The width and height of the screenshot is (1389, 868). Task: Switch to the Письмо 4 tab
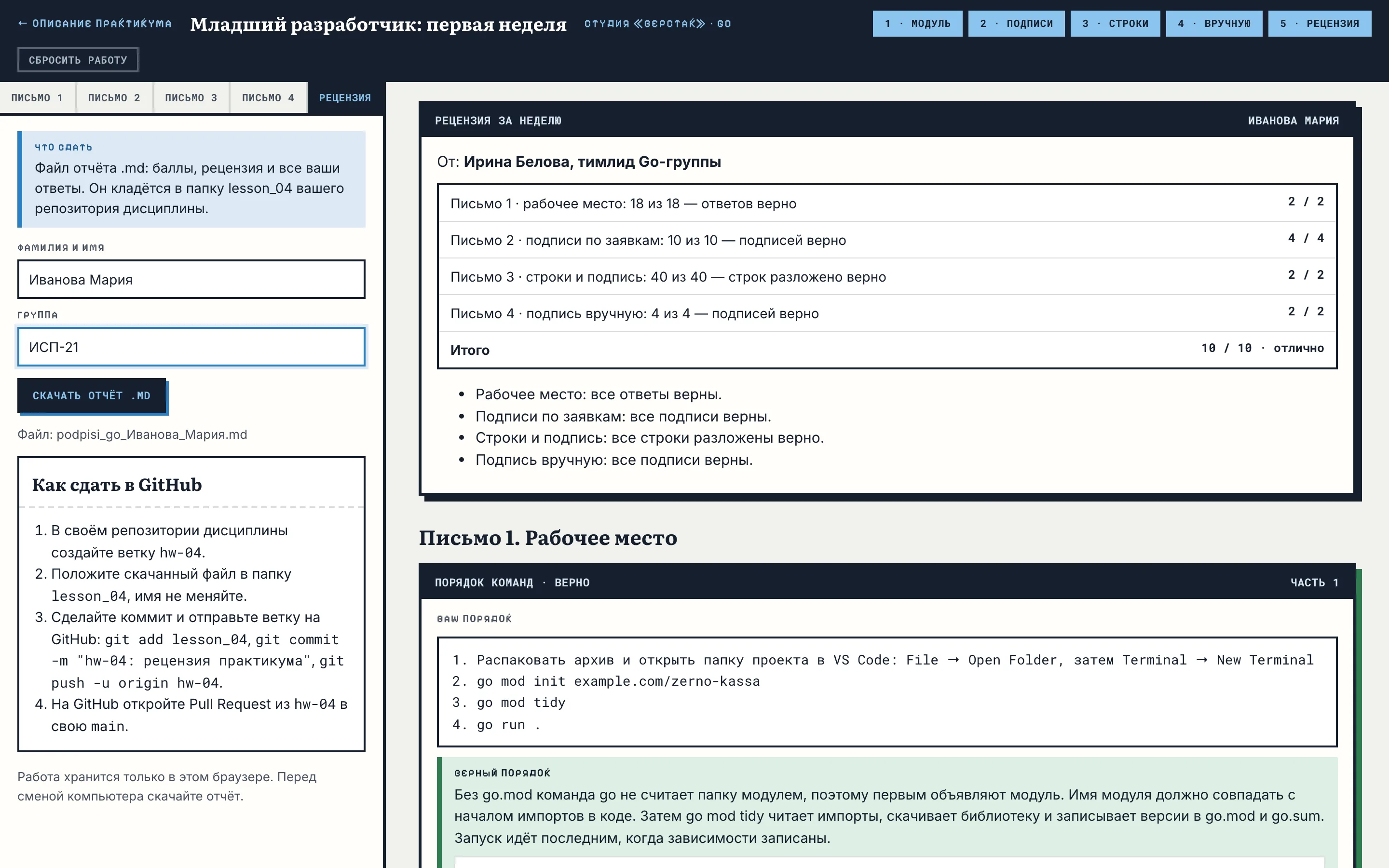click(268, 97)
